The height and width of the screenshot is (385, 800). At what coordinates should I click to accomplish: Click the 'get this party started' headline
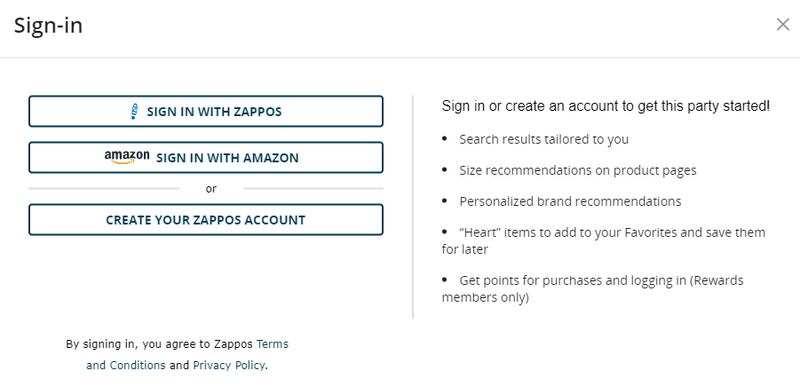[x=606, y=106]
